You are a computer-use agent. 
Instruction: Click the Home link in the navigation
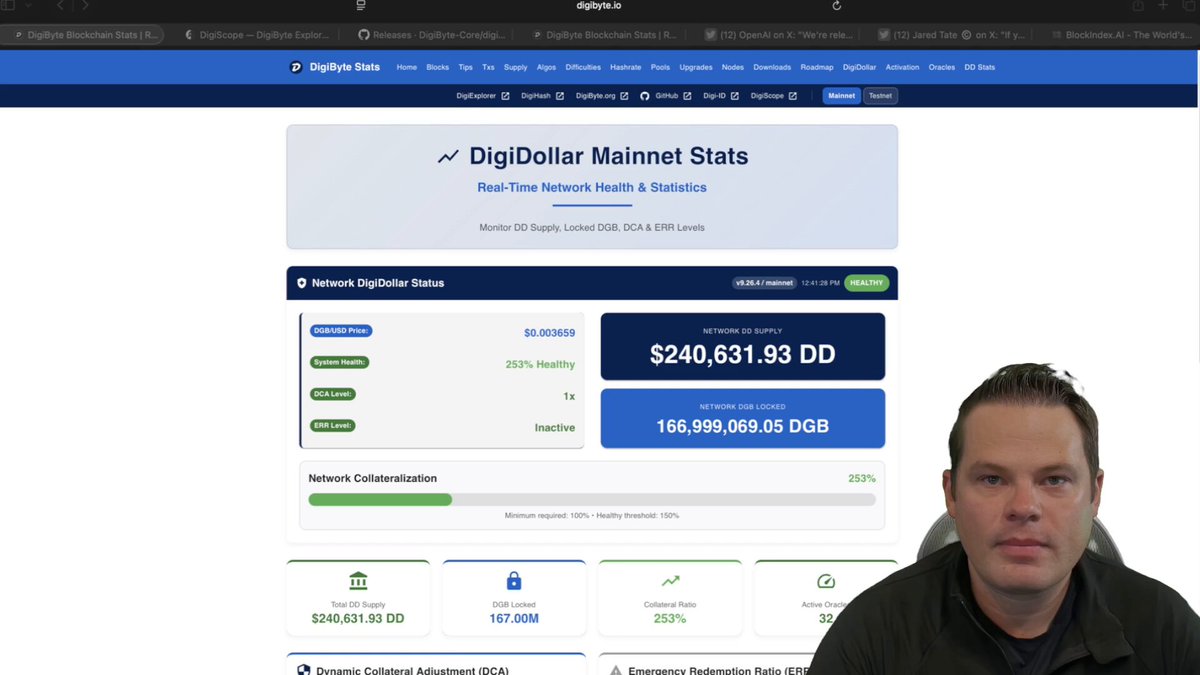(406, 67)
